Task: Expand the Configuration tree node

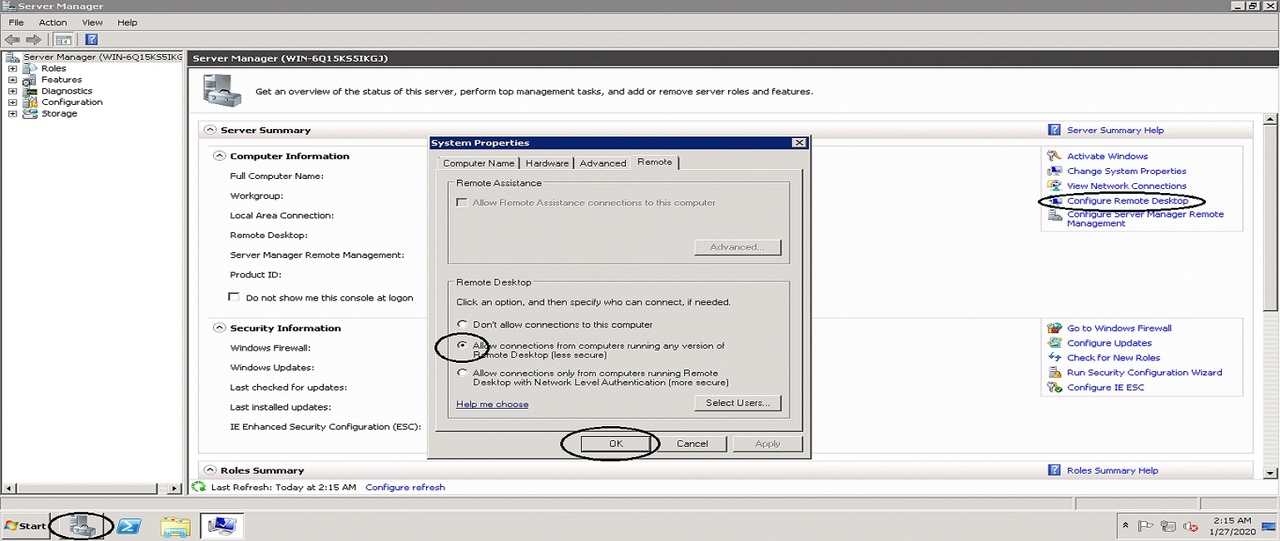Action: pyautogui.click(x=12, y=102)
